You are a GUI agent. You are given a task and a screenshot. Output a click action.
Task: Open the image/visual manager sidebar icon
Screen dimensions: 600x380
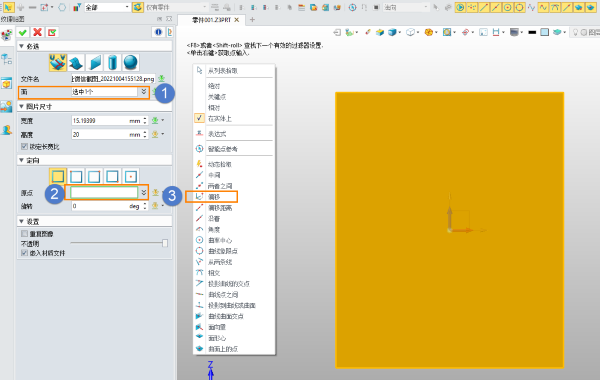[x=7, y=107]
